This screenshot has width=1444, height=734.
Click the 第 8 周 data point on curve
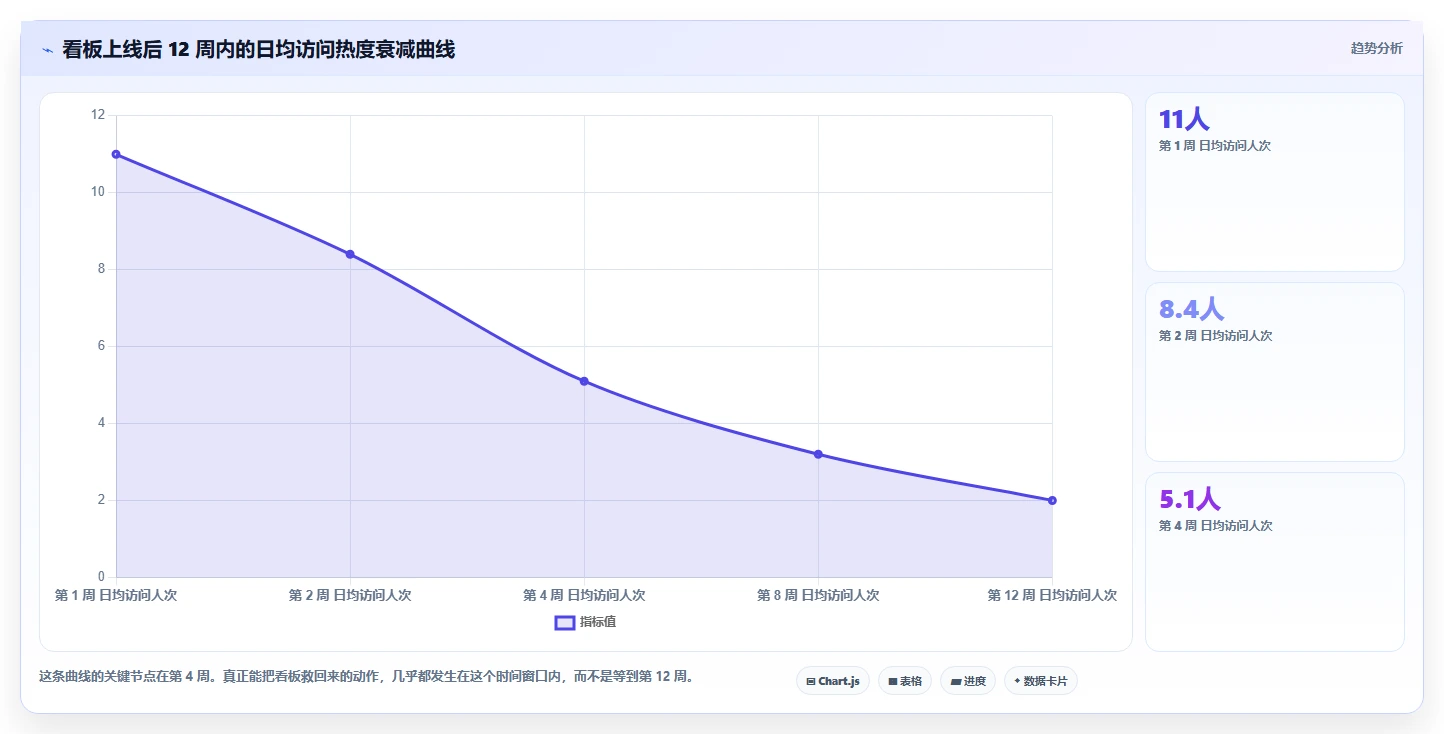[818, 454]
